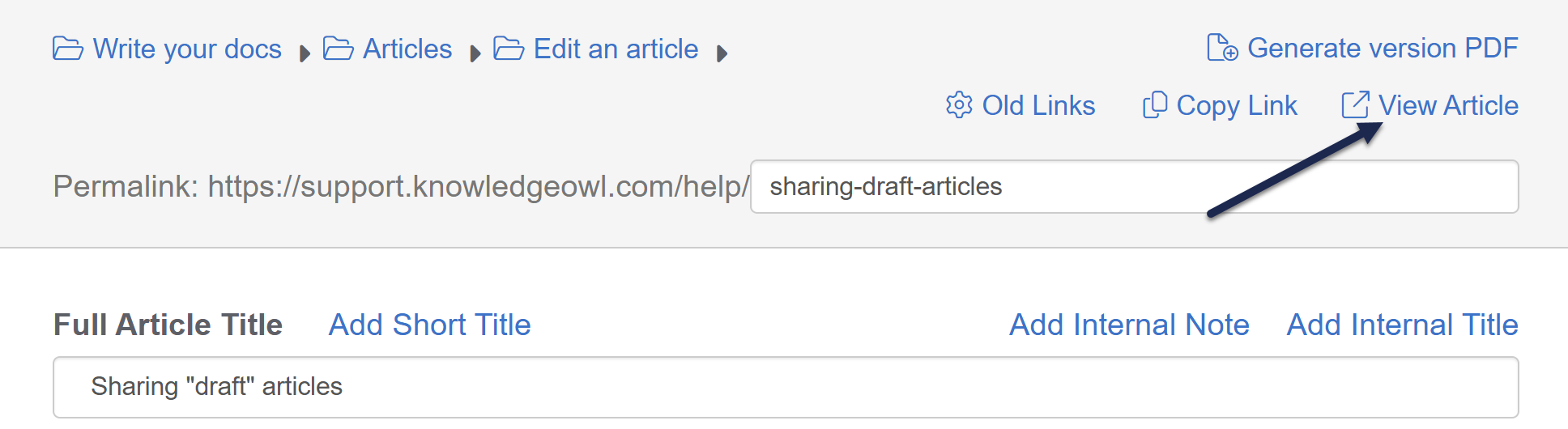
Task: Open Edit an article breadcrumb link
Action: pos(616,49)
